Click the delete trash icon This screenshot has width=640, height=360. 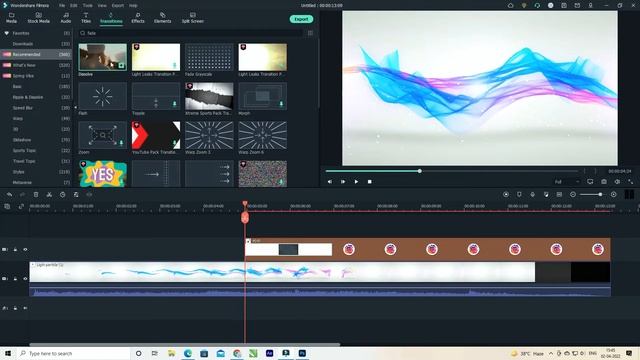point(36,195)
